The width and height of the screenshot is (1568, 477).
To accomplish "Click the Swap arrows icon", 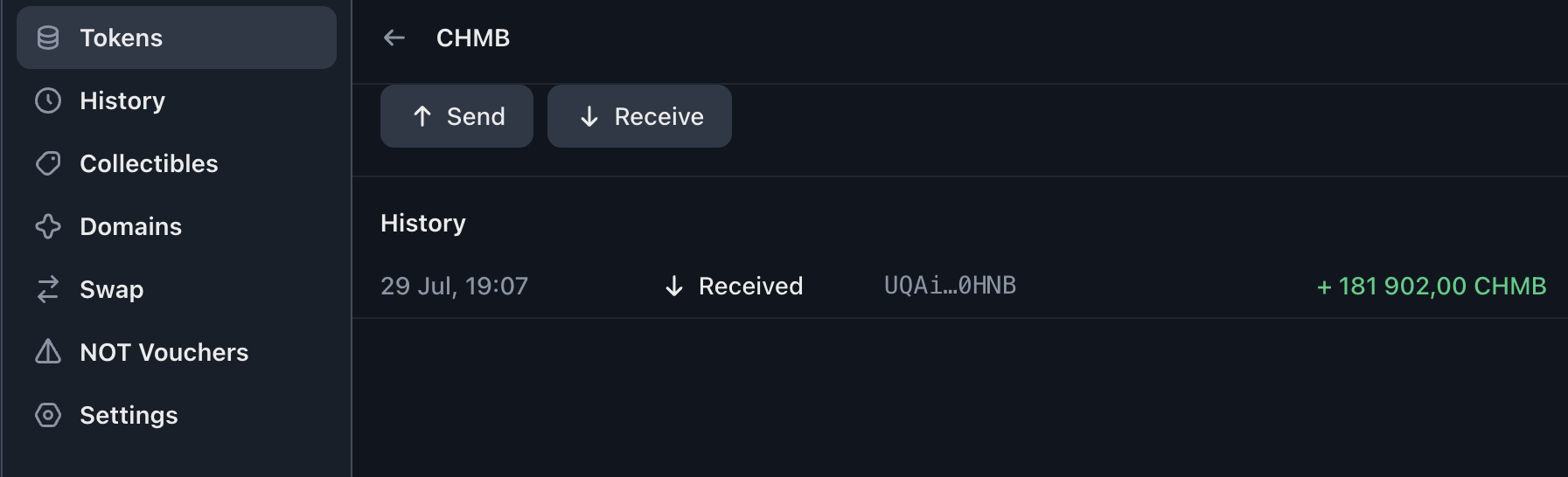I will tap(48, 289).
